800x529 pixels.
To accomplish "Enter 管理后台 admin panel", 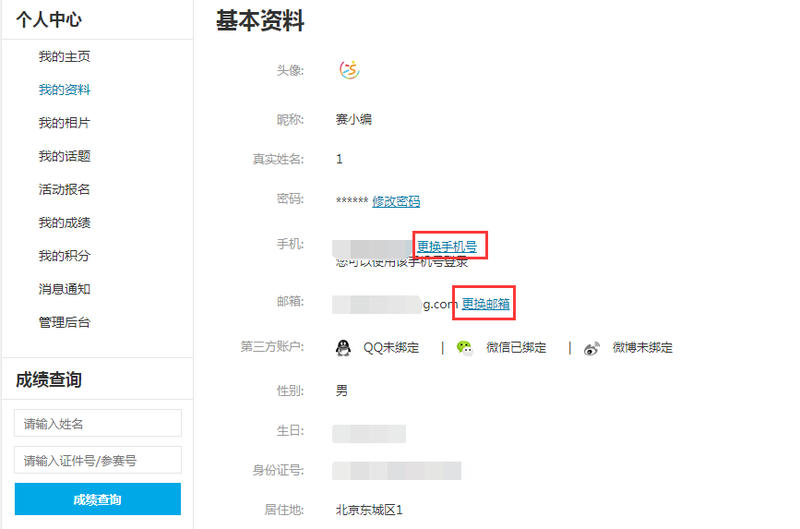I will pos(64,322).
